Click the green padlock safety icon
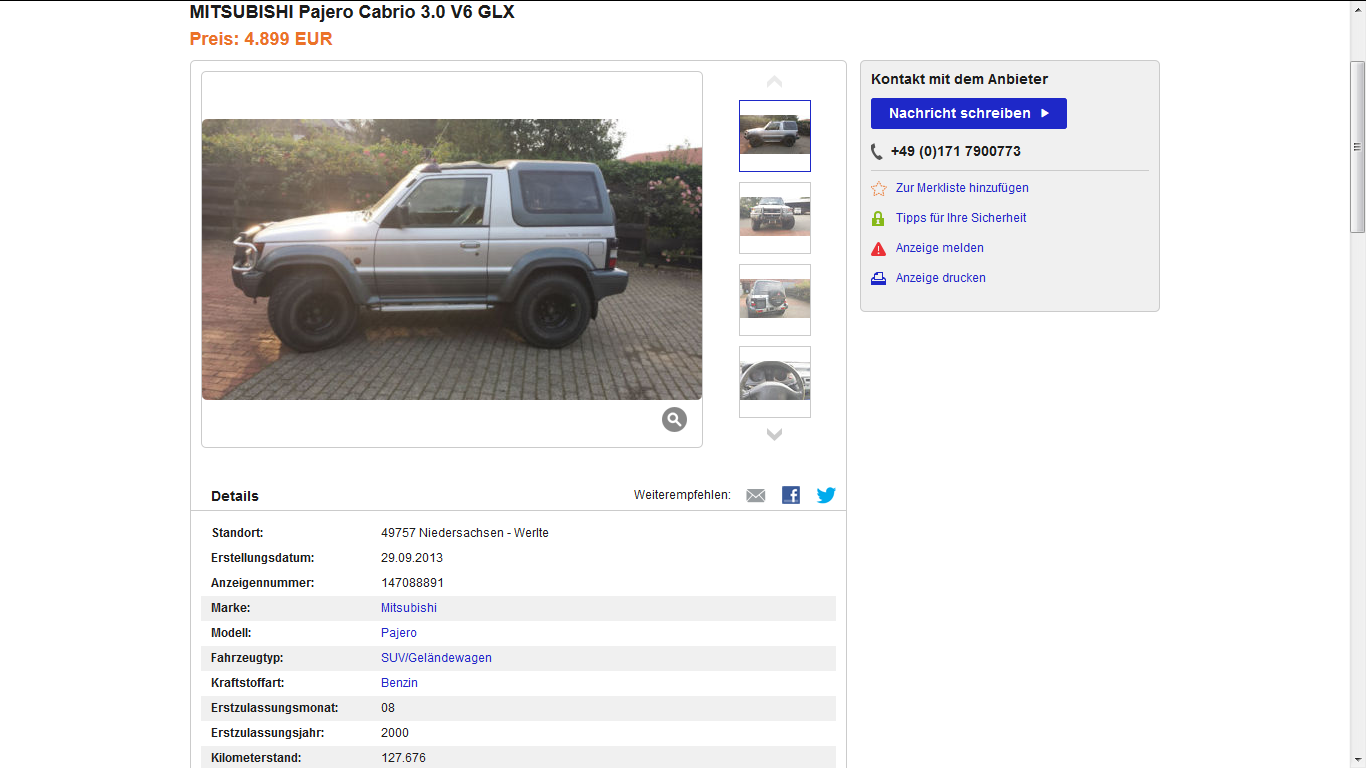1366x768 pixels. coord(878,218)
